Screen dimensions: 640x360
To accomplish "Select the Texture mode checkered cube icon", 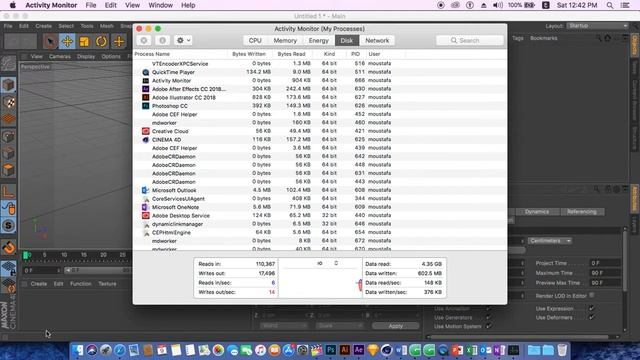I will coord(8,102).
